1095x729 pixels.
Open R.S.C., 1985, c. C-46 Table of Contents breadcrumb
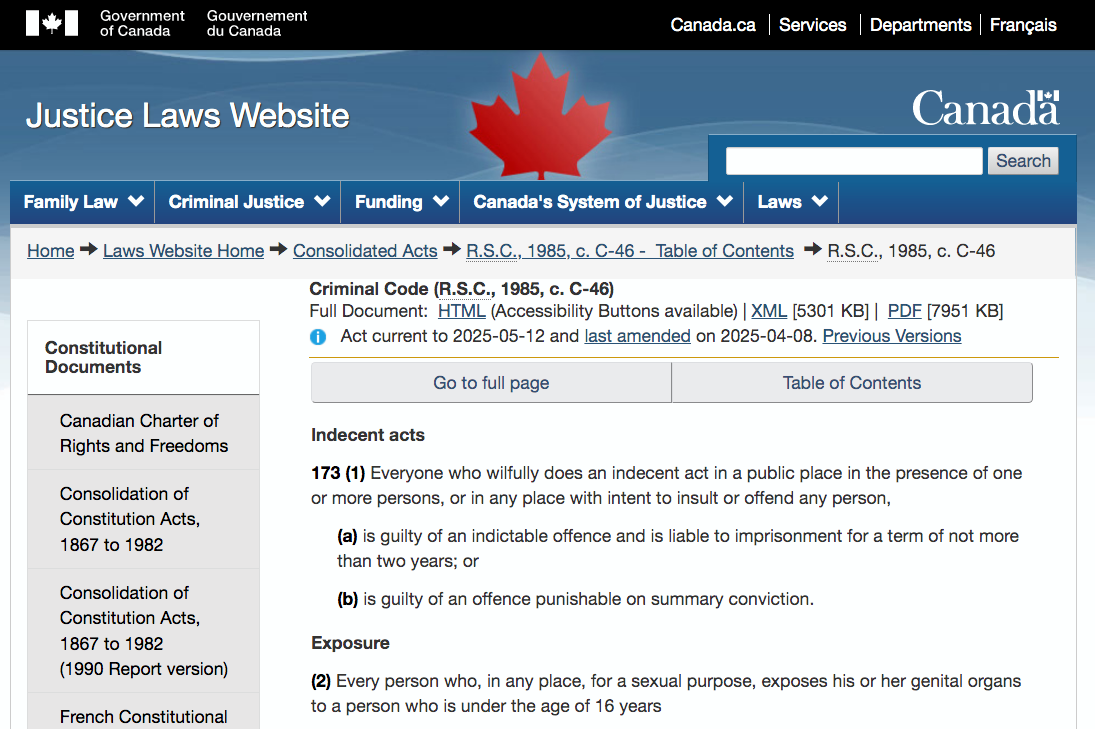pyautogui.click(x=630, y=251)
